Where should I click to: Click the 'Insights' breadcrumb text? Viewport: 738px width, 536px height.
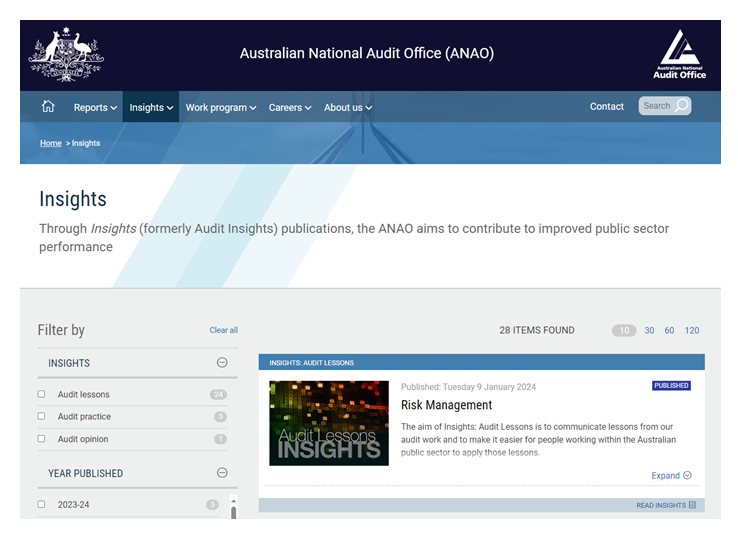point(86,143)
